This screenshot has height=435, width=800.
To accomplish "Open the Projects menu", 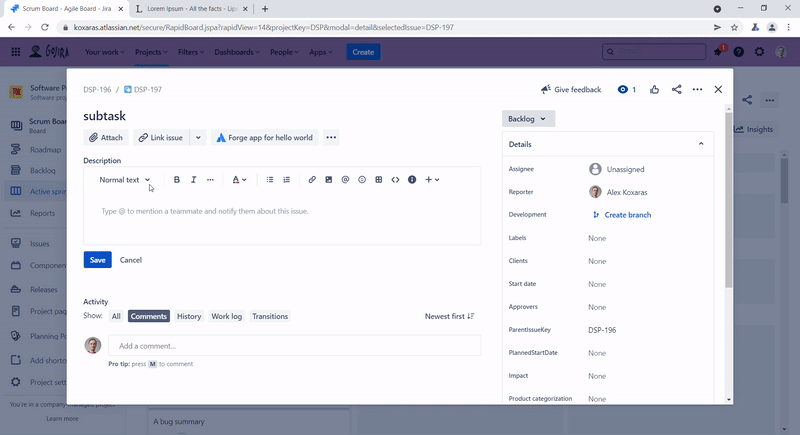I will coord(151,52).
